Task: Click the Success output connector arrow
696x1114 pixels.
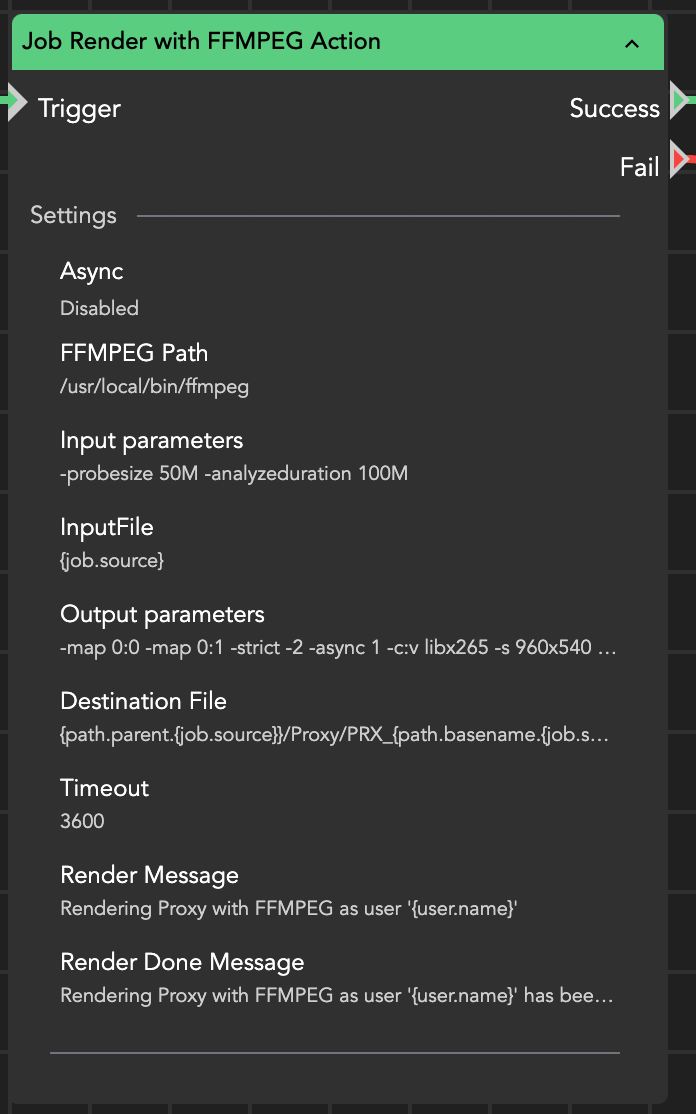Action: pos(680,100)
